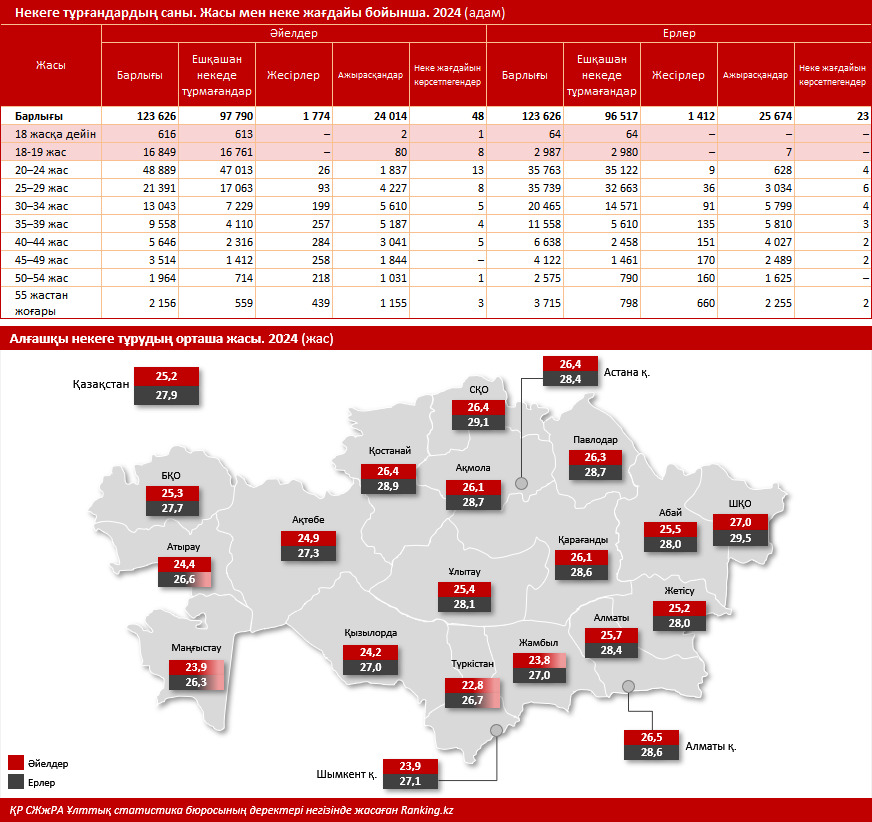Click the Almaty city marker circle on map

pyautogui.click(x=629, y=685)
